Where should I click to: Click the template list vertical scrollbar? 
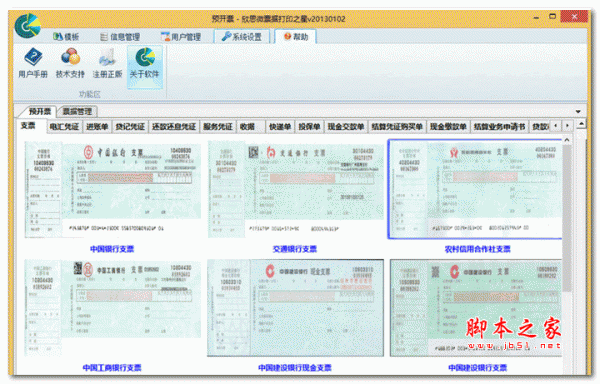567,218
